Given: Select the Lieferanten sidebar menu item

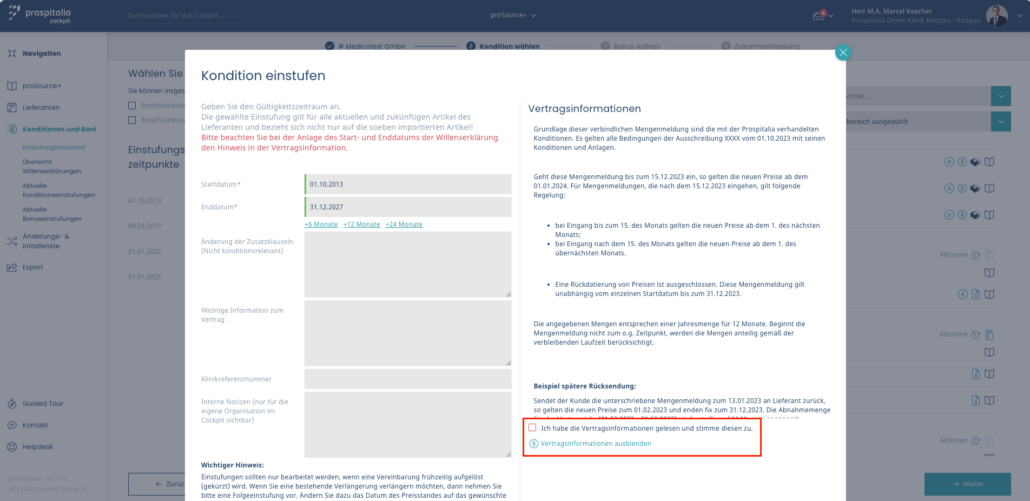Looking at the screenshot, I should coord(41,107).
